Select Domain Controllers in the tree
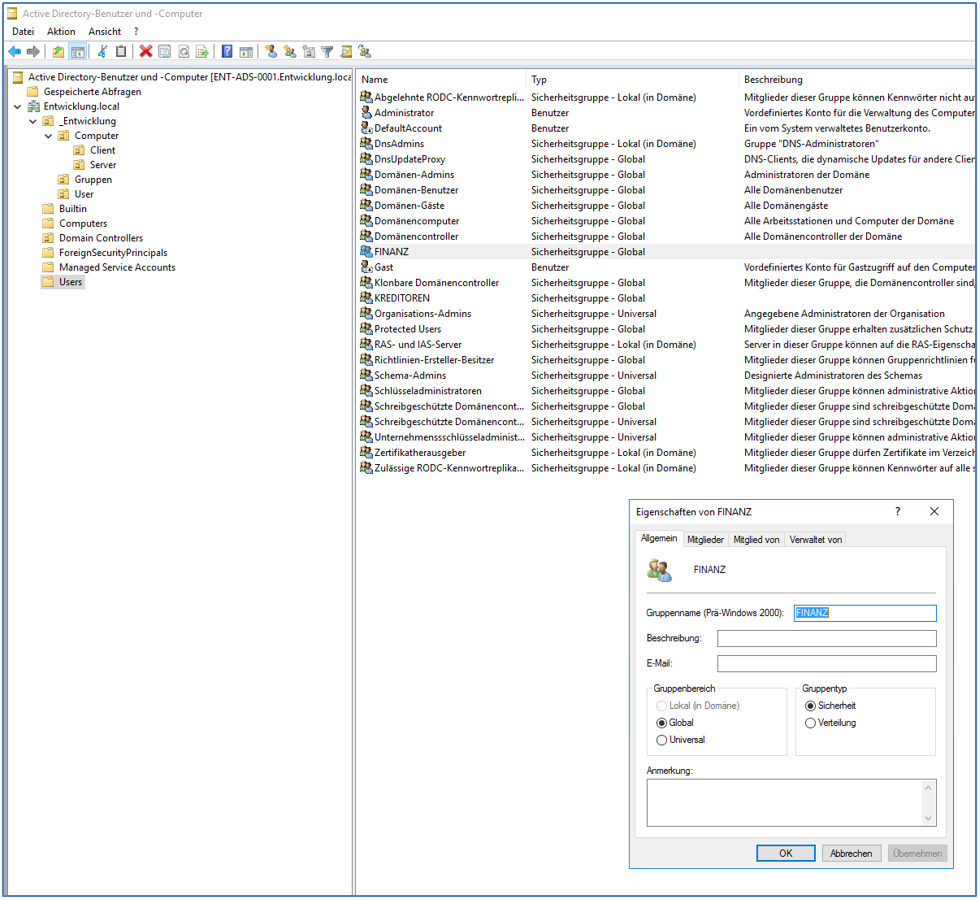 point(100,238)
